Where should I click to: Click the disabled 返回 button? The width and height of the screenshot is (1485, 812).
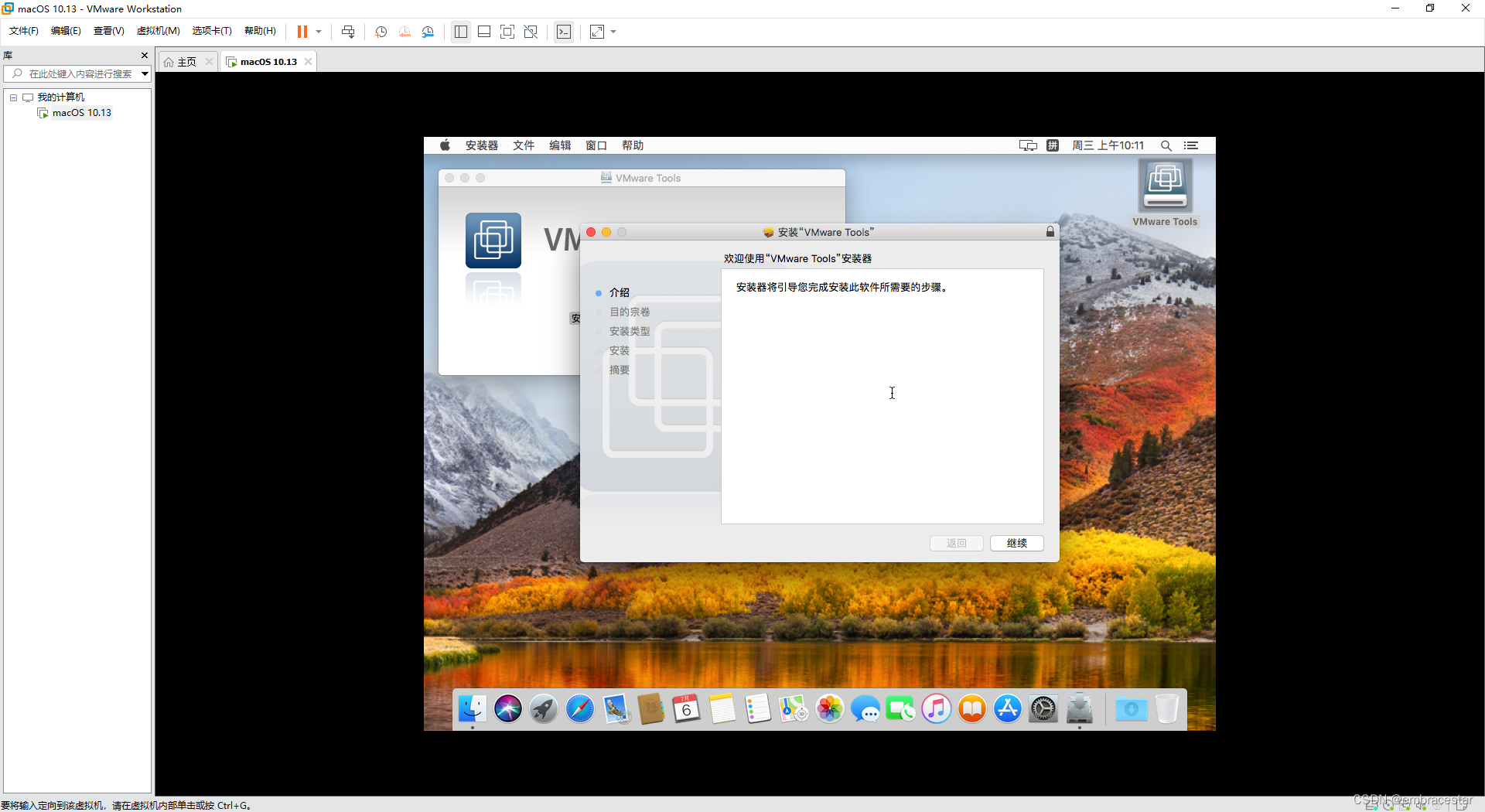(957, 544)
